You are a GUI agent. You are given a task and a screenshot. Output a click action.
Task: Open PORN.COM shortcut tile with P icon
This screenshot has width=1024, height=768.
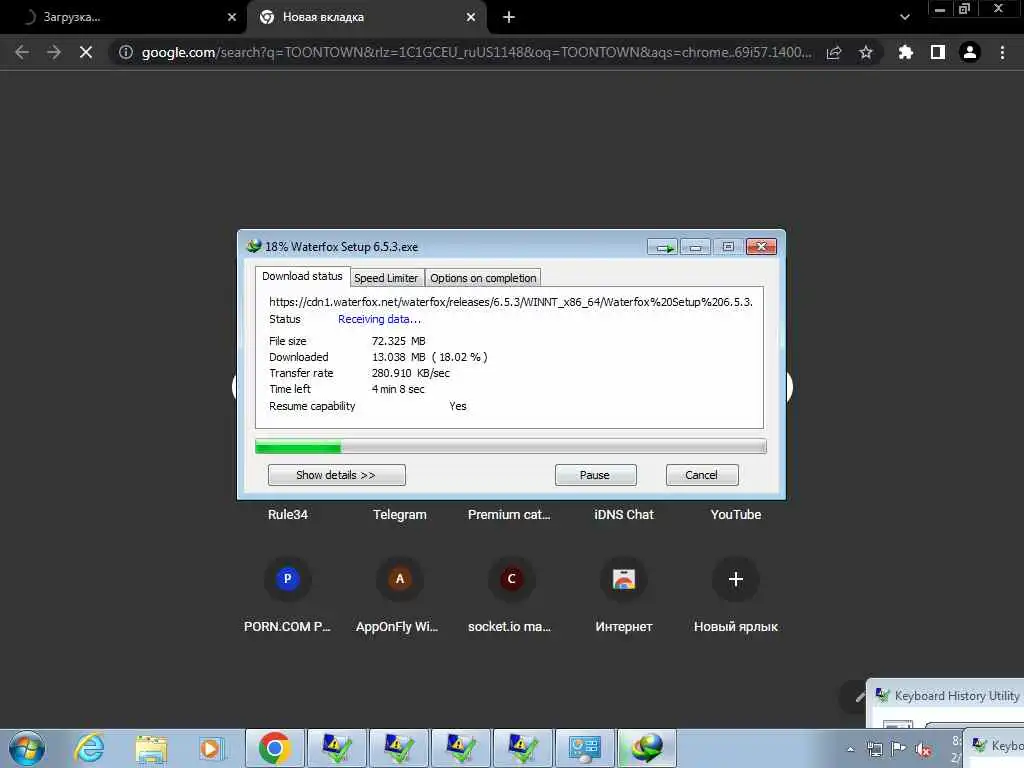tap(287, 579)
